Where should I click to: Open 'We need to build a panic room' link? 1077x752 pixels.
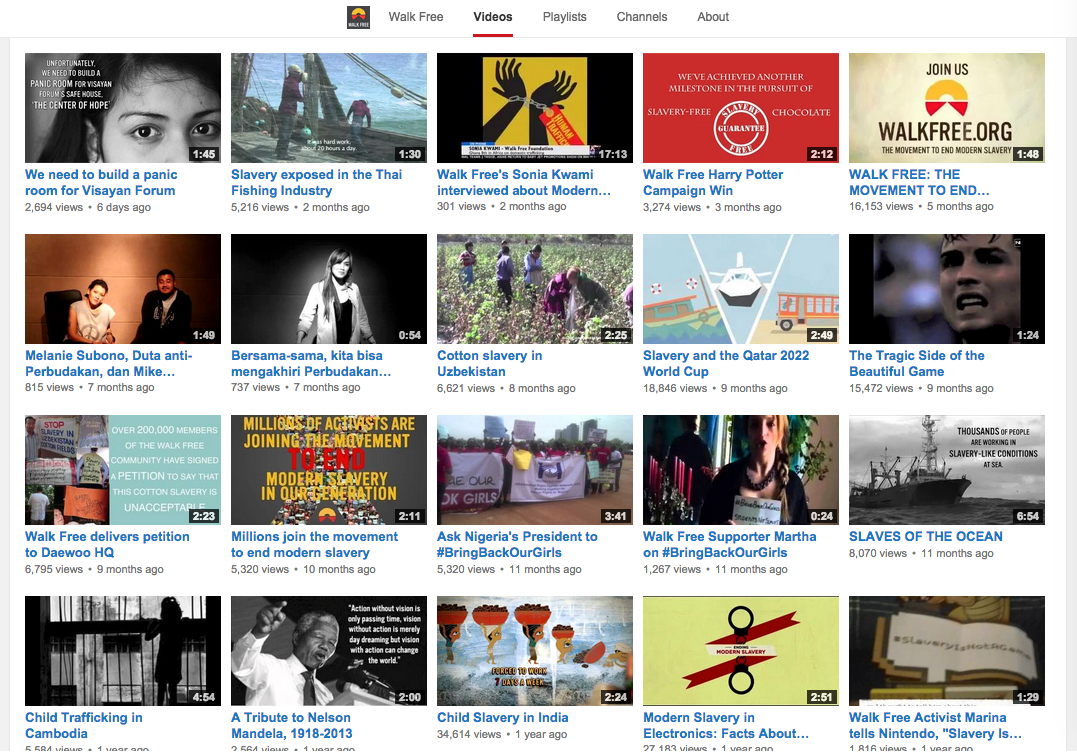coord(101,183)
